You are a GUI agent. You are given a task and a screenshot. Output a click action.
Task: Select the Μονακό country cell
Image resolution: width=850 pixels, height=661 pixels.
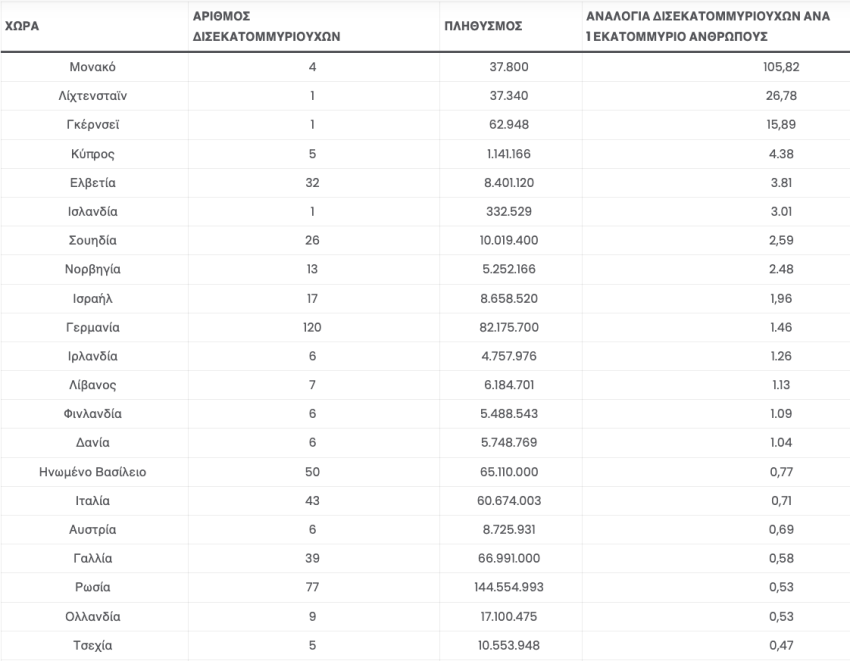click(95, 67)
